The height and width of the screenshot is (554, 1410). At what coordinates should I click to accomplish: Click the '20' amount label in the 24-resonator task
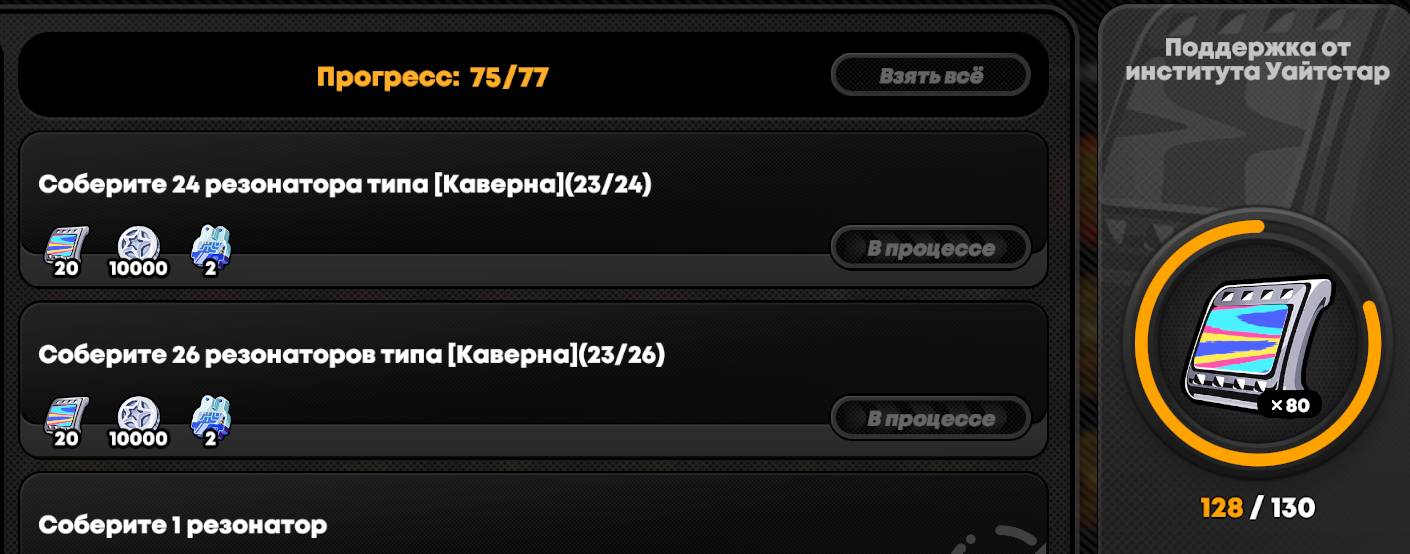point(66,268)
